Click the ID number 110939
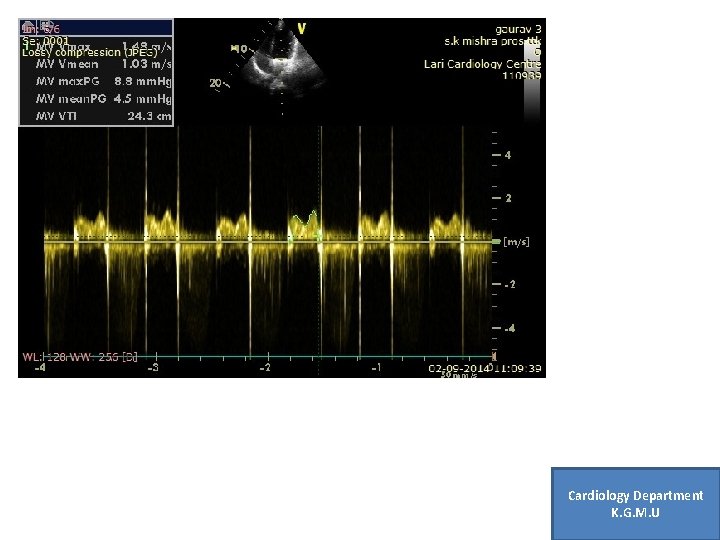 tap(522, 75)
